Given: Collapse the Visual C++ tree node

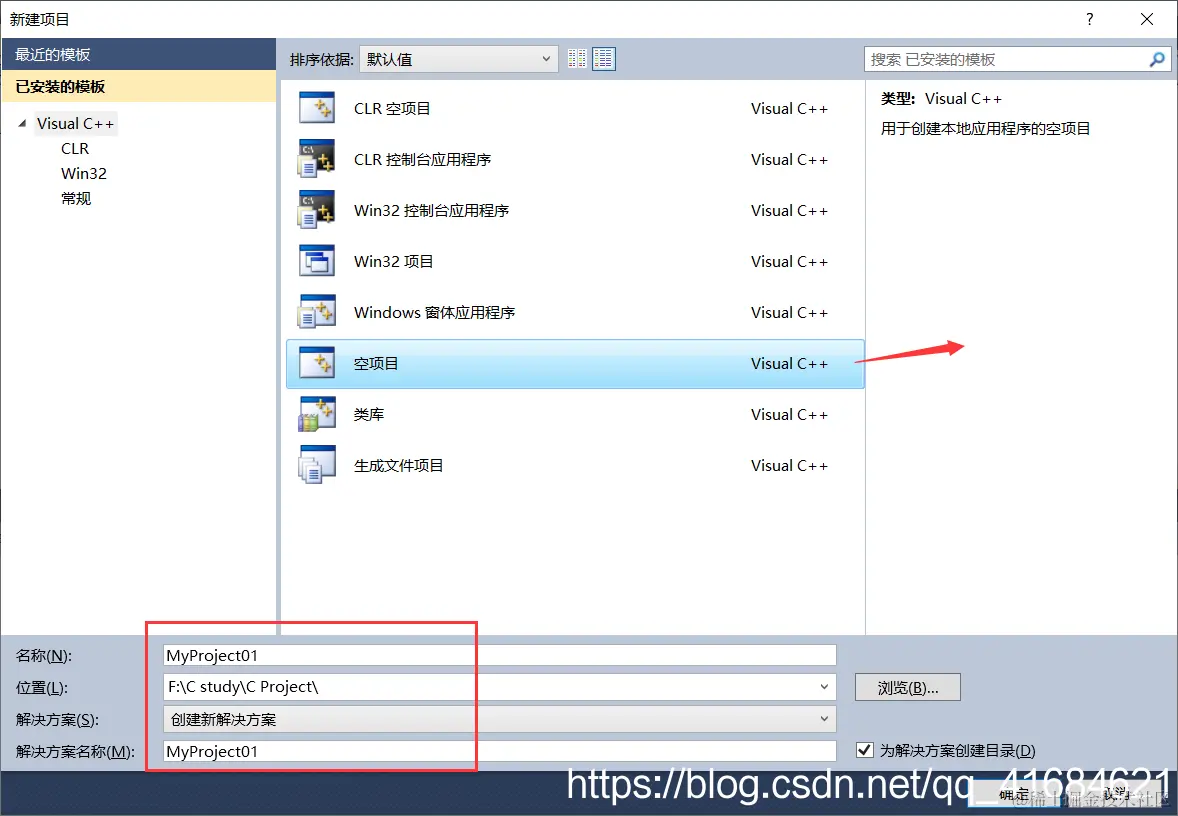Looking at the screenshot, I should (22, 123).
